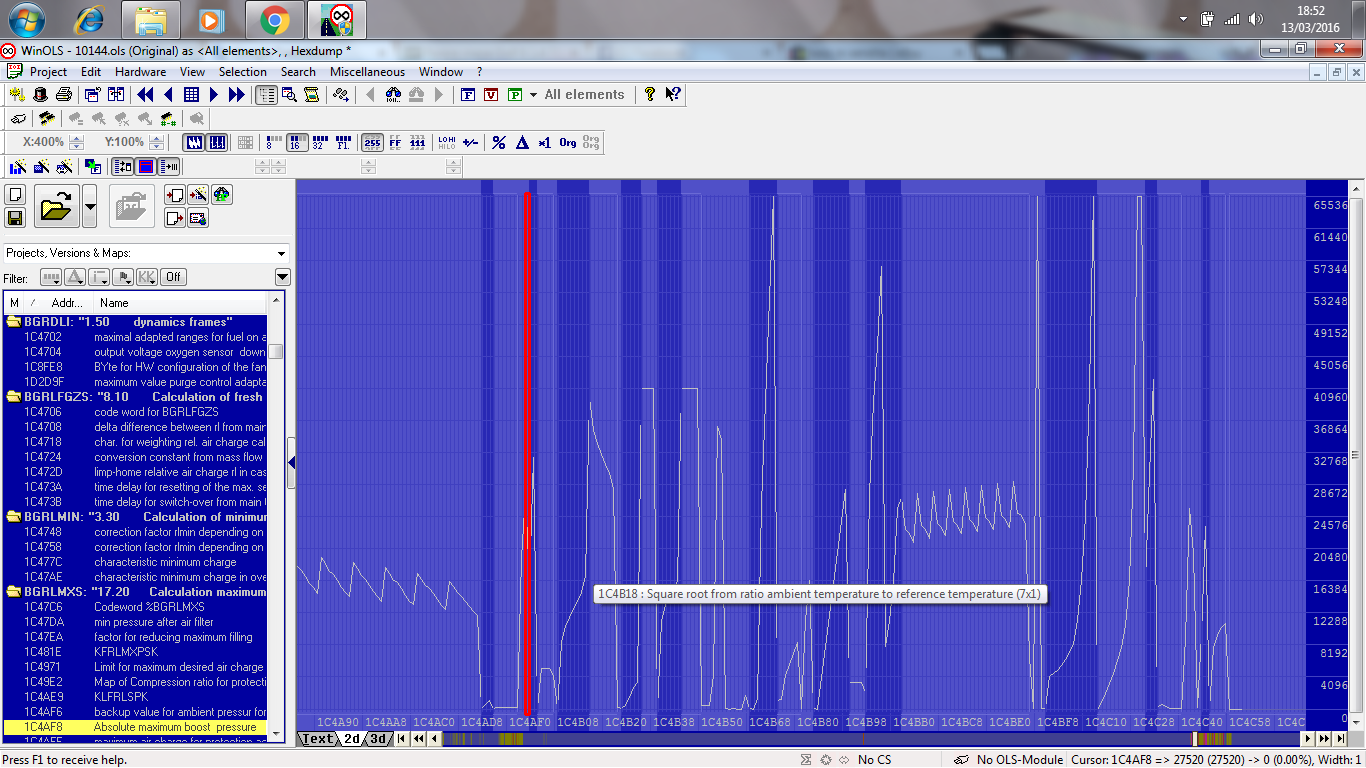Click the context help arrow-question icon

[673, 94]
